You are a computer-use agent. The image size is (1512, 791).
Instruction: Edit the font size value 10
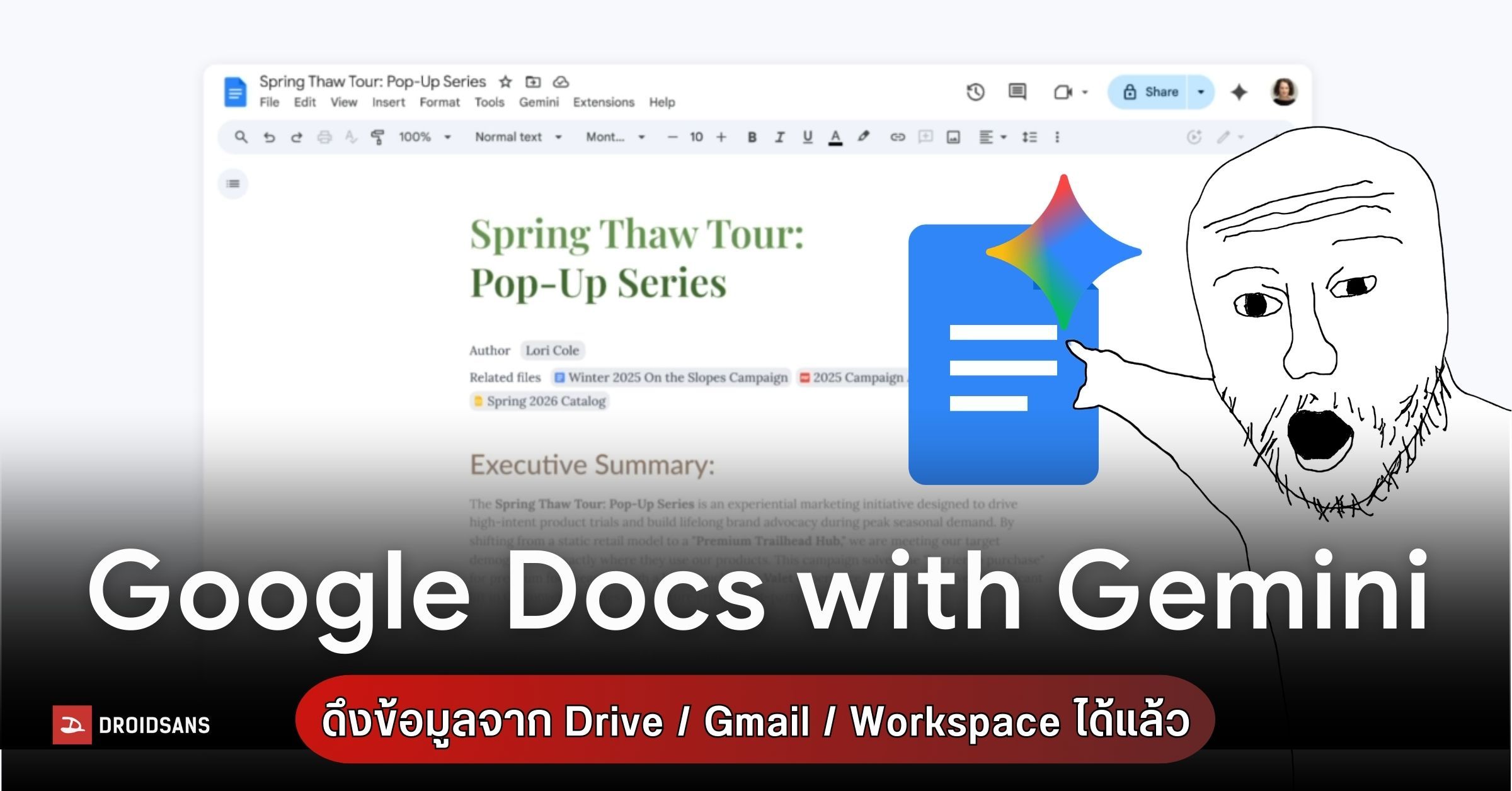click(x=696, y=137)
